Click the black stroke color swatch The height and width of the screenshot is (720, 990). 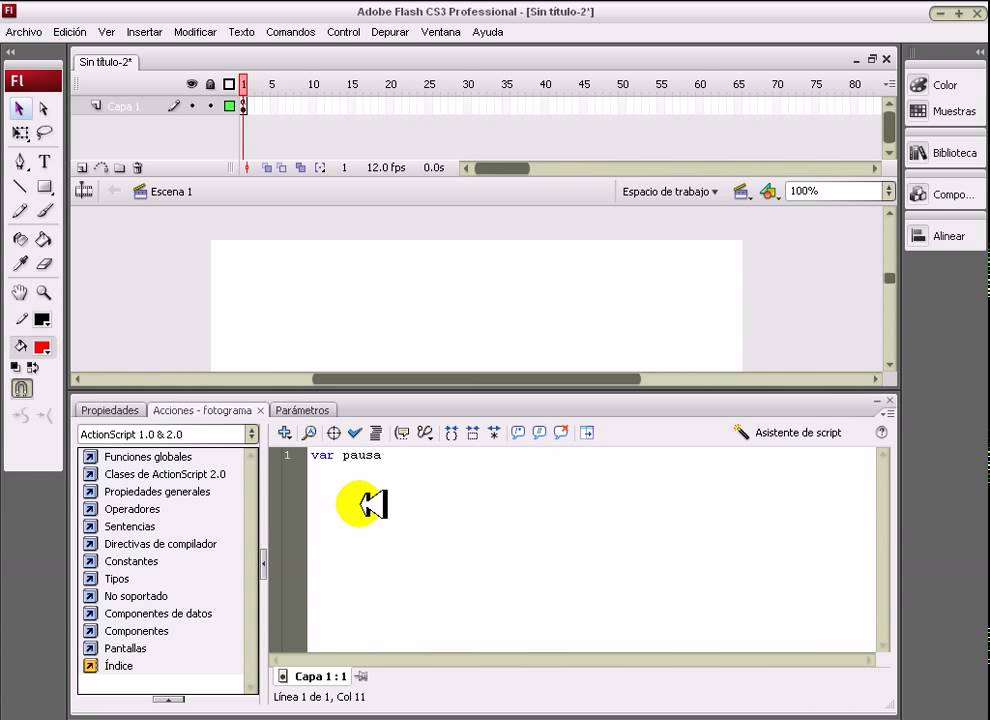coord(42,320)
